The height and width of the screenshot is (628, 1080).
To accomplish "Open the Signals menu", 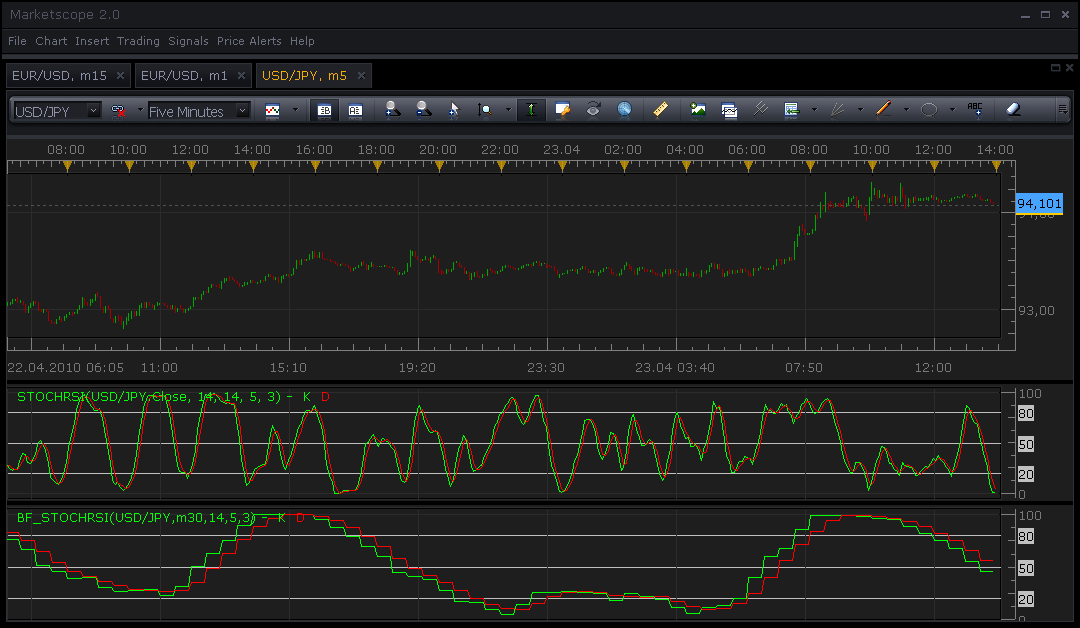I will click(188, 41).
